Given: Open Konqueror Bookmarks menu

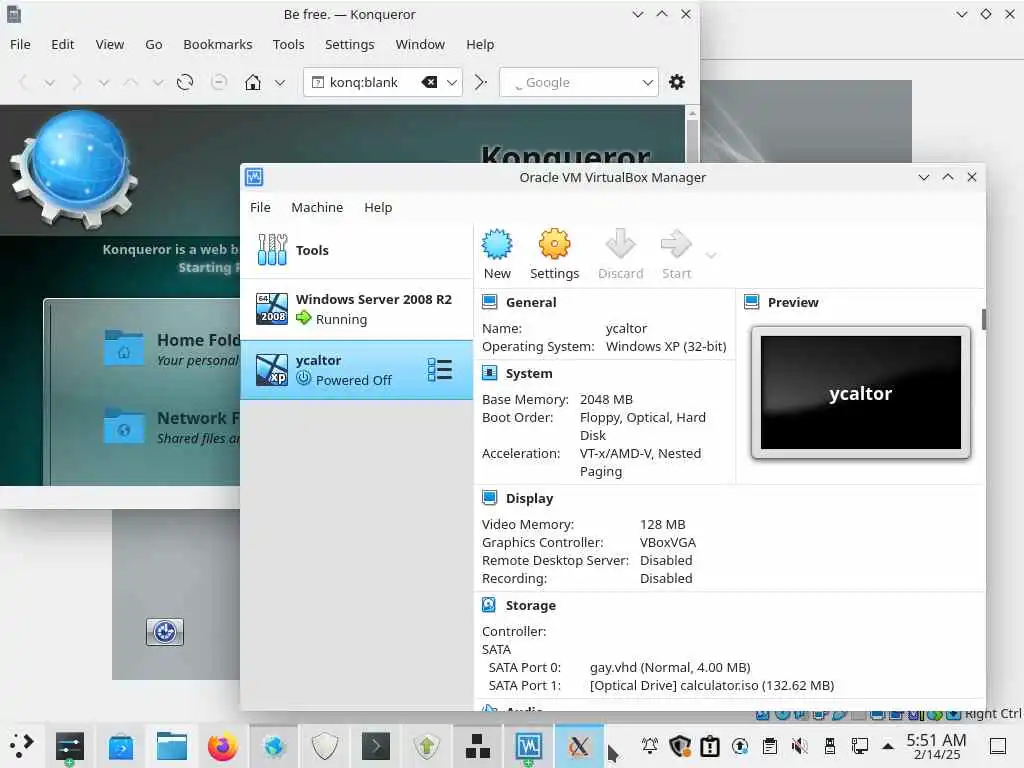Looking at the screenshot, I should tap(217, 44).
